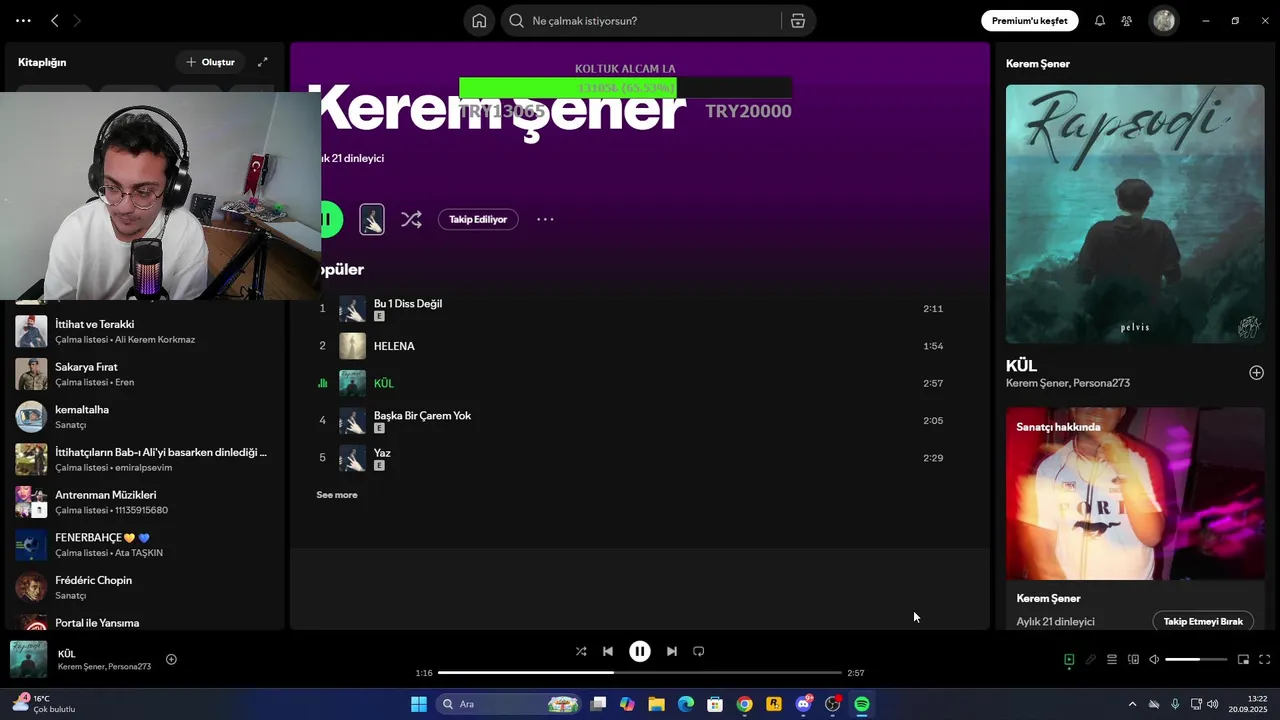Image resolution: width=1280 pixels, height=720 pixels.
Task: Click Windows taskbar search box Ara
Action: coord(510,704)
